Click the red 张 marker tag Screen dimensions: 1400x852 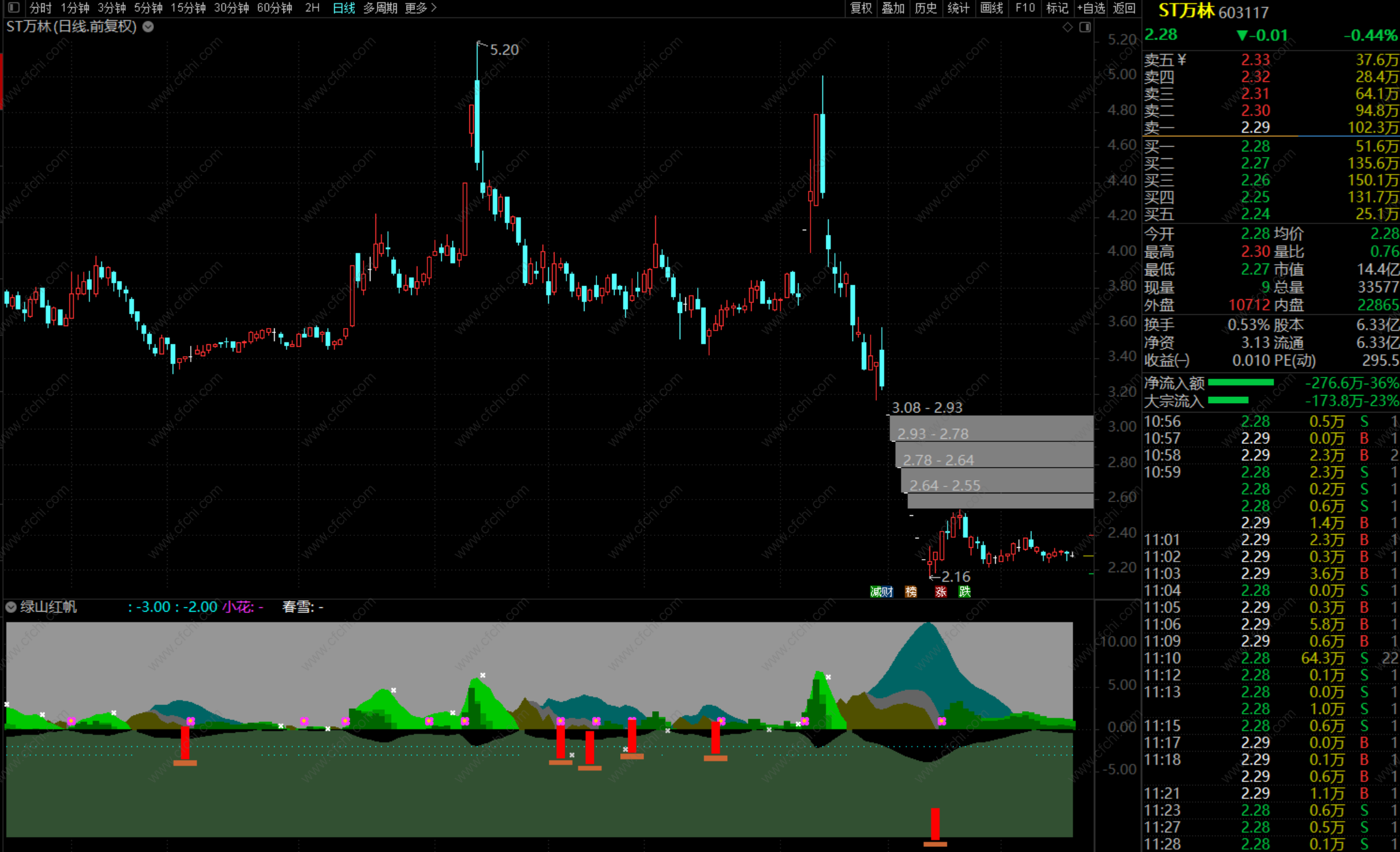pyautogui.click(x=941, y=592)
